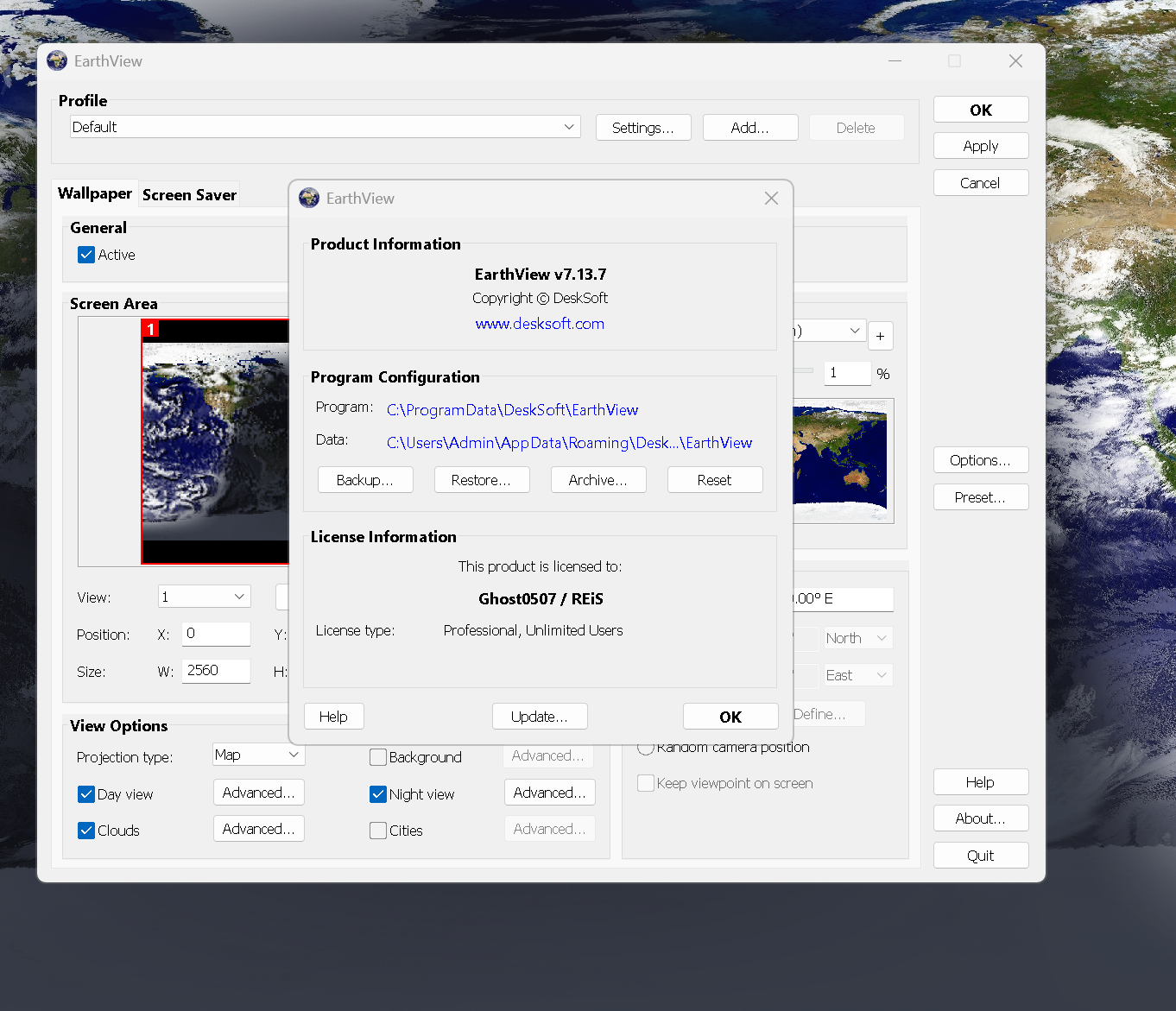
Task: Open Clouds Advanced... settings
Action: (259, 829)
